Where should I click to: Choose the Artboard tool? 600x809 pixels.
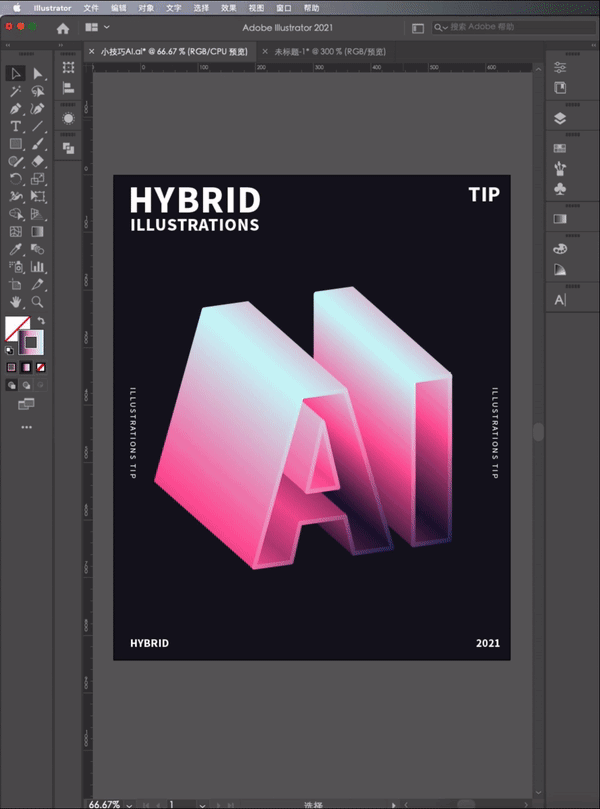point(15,284)
